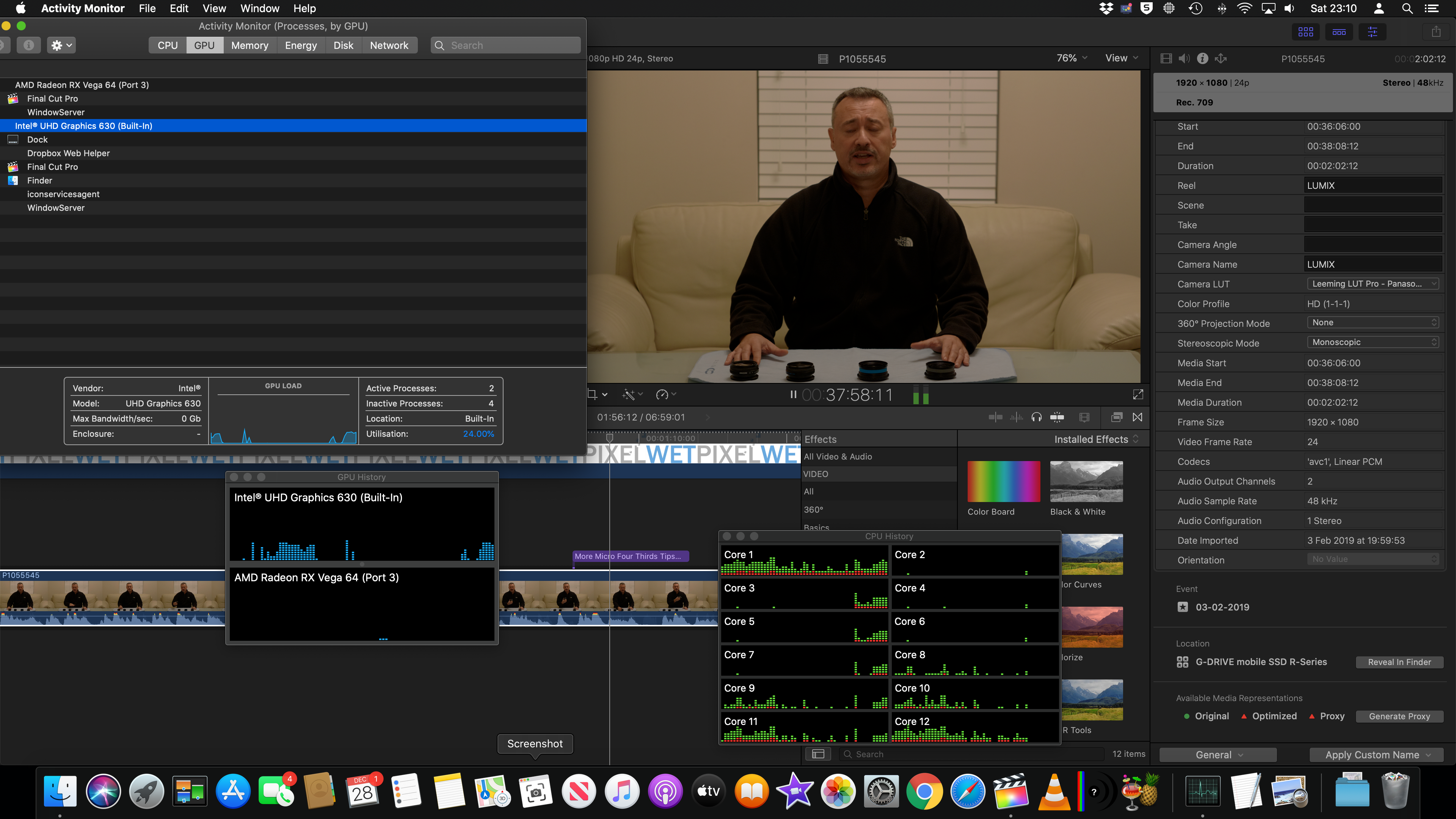Screen dimensions: 1456x819
Task: Select the Color Board effect swatch
Action: click(1003, 482)
